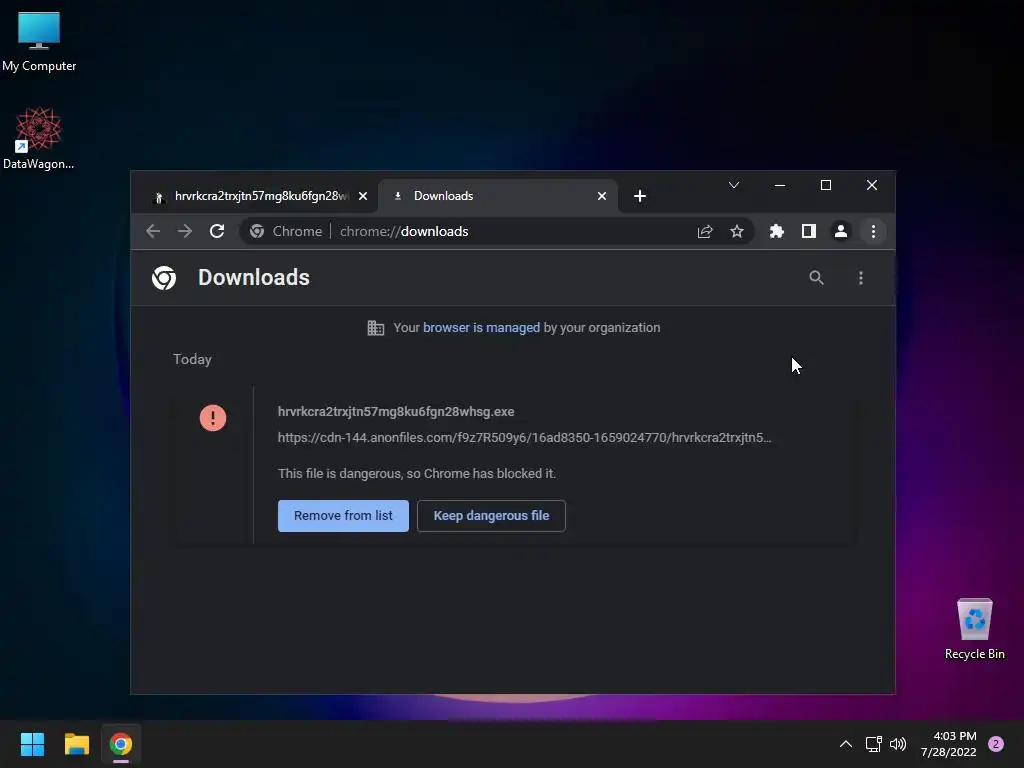Click the Chrome taskbar icon
The width and height of the screenshot is (1024, 768).
(121, 744)
